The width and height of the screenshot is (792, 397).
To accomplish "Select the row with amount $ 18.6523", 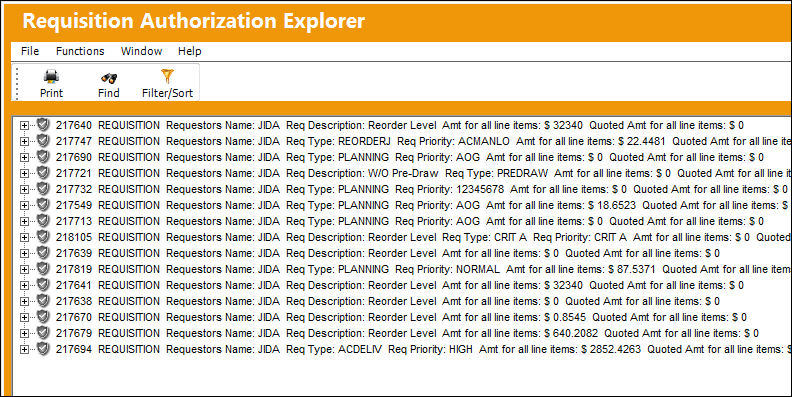I will [423, 205].
